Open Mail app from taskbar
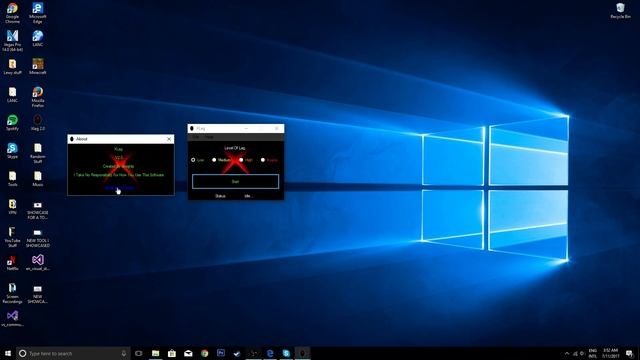The image size is (640, 360). click(188, 353)
